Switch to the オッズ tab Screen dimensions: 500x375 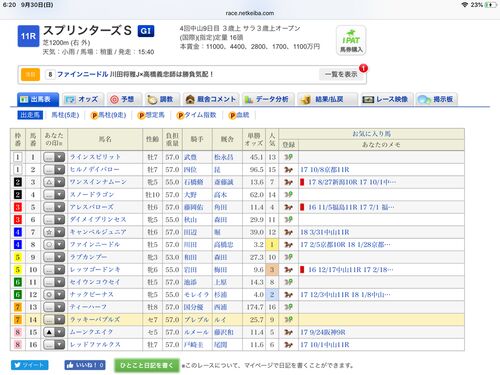click(x=83, y=99)
